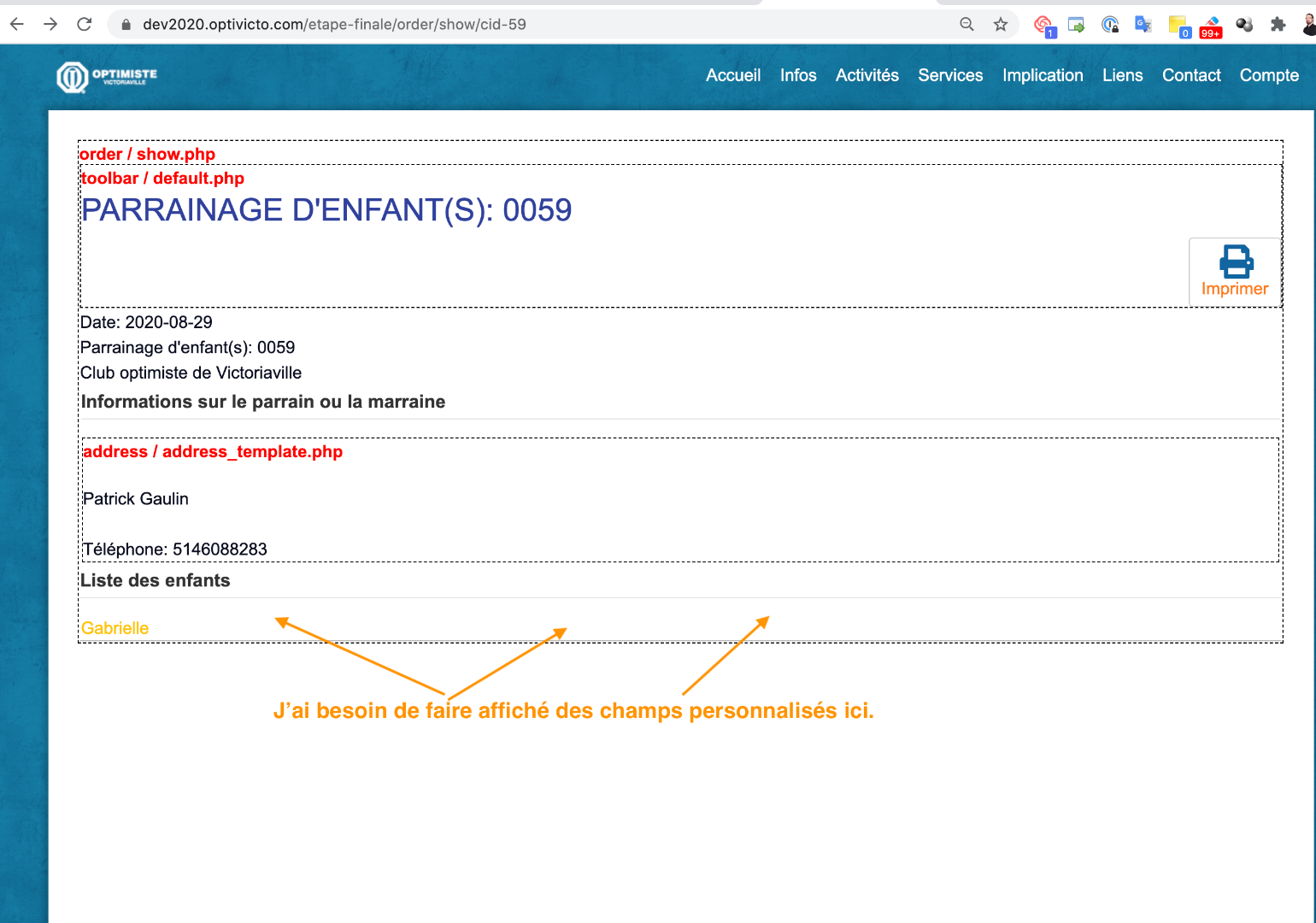
Task: Open the 1Password lock extension
Action: pyautogui.click(x=1110, y=25)
